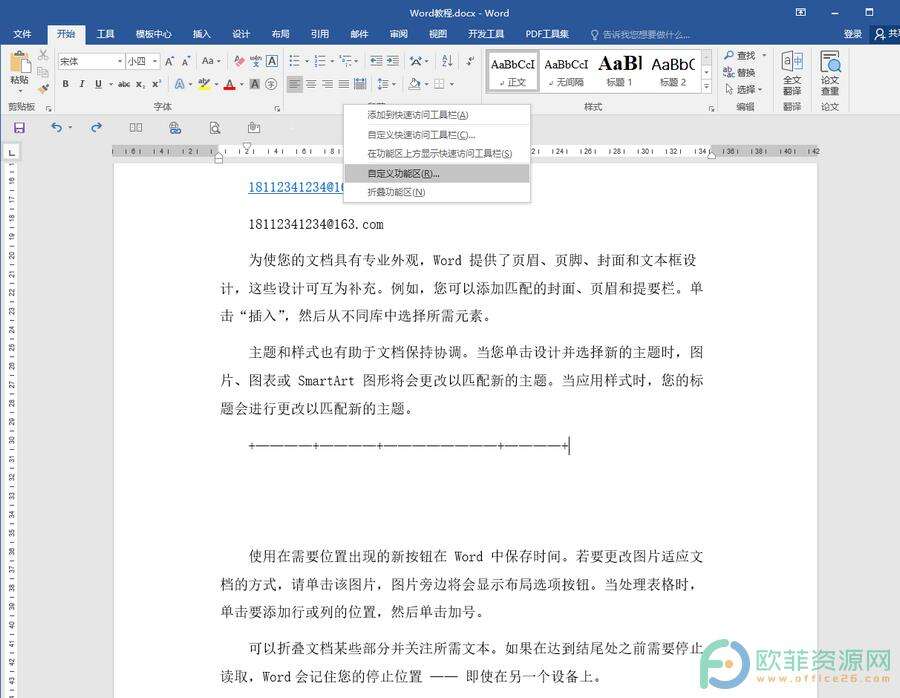Click the Decrease Indent icon
This screenshot has width=900, height=698.
(376, 61)
